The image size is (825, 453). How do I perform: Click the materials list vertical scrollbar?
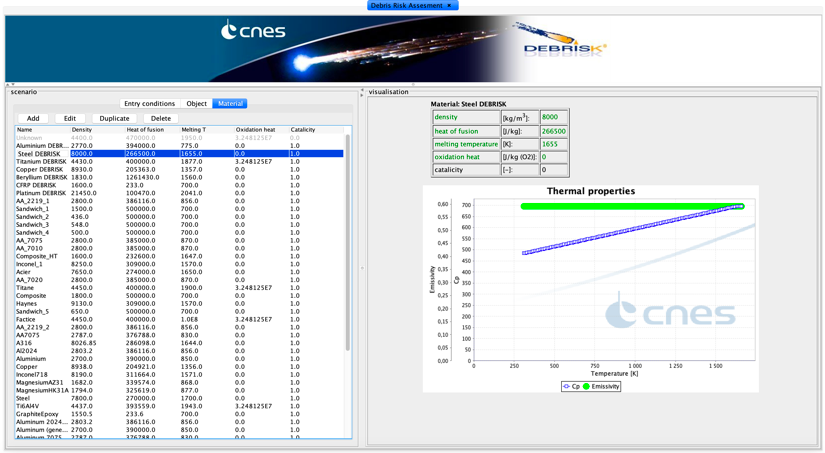click(348, 240)
